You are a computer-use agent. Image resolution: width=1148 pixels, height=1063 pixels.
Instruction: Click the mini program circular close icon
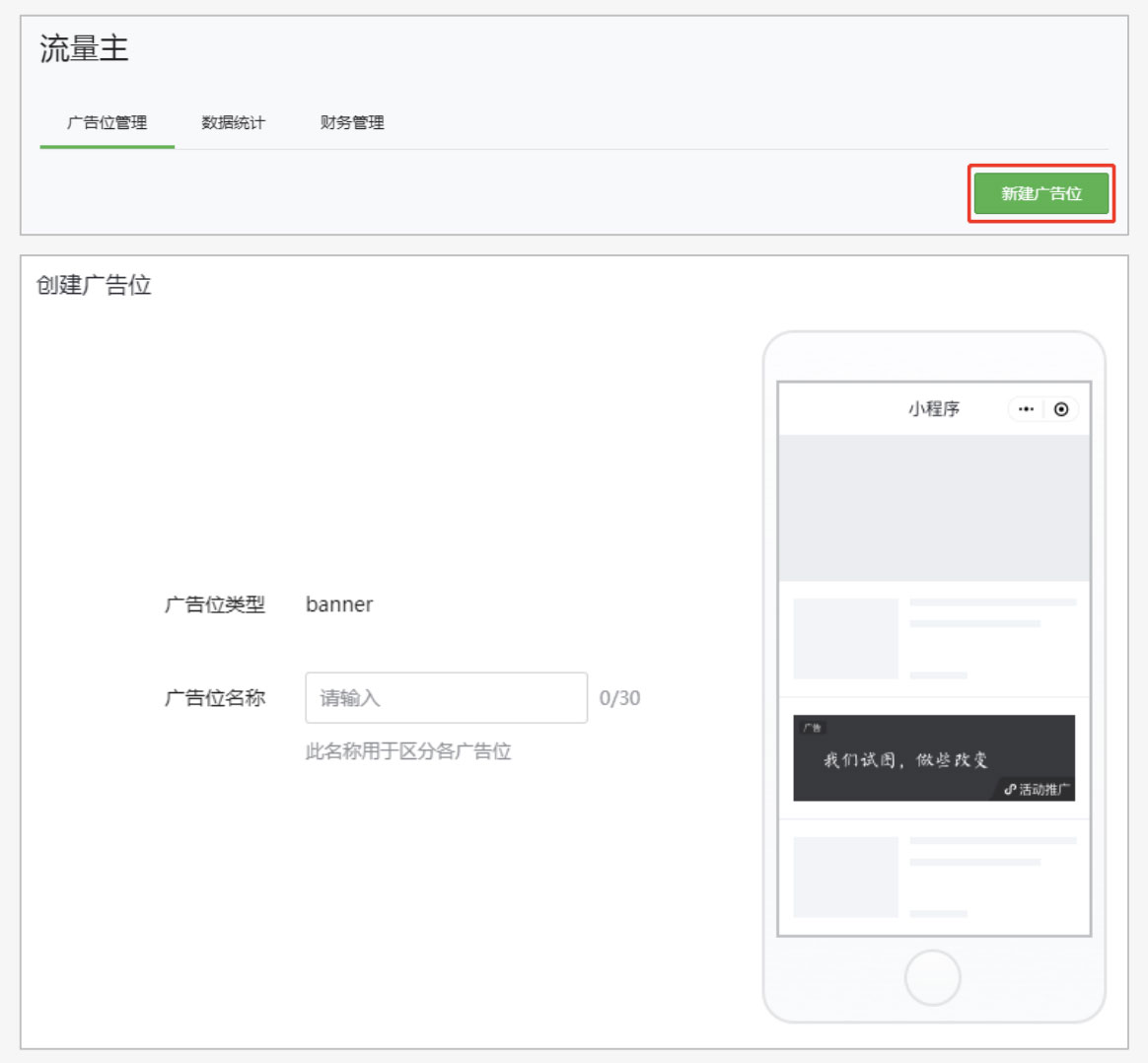pos(1061,409)
